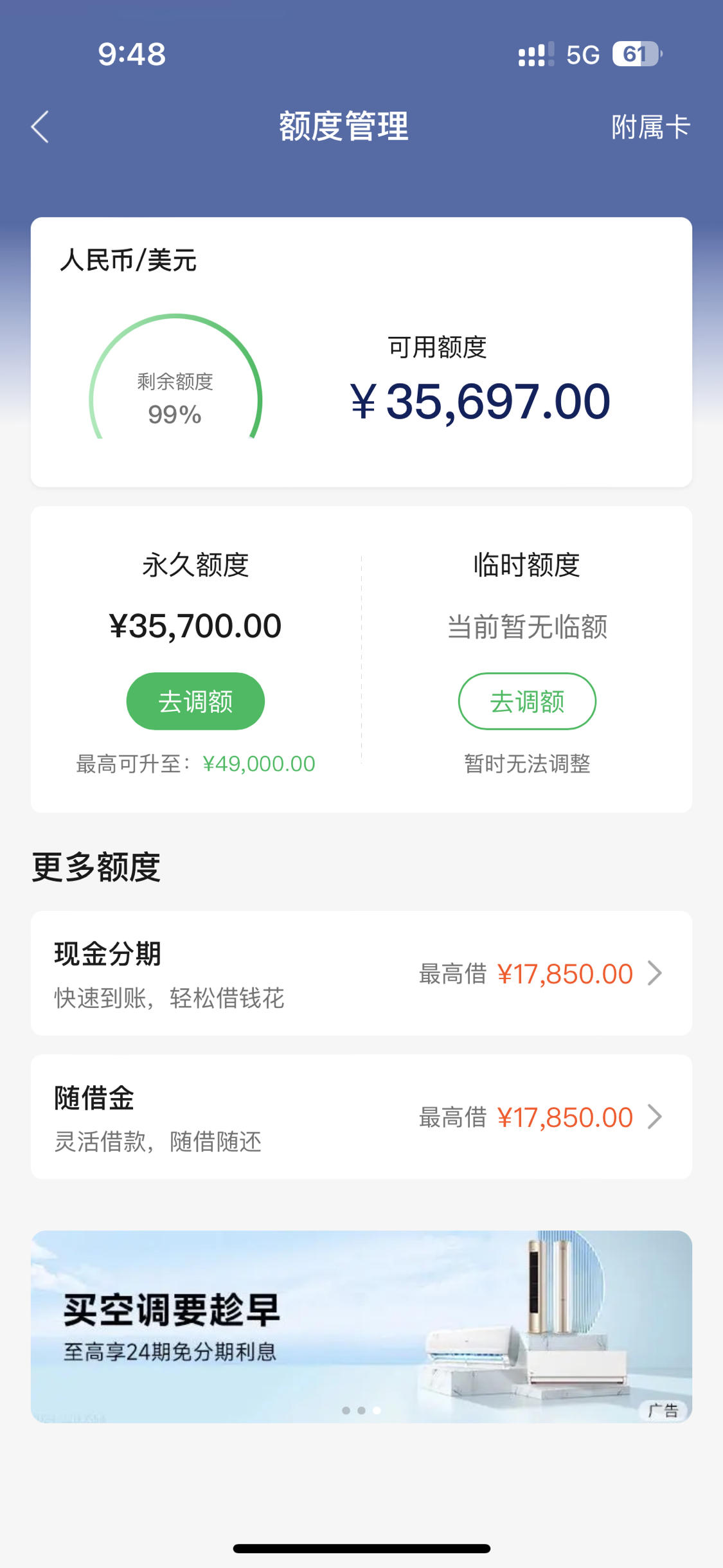Tap the ¥35,697.00 available credit amount

pyautogui.click(x=480, y=402)
